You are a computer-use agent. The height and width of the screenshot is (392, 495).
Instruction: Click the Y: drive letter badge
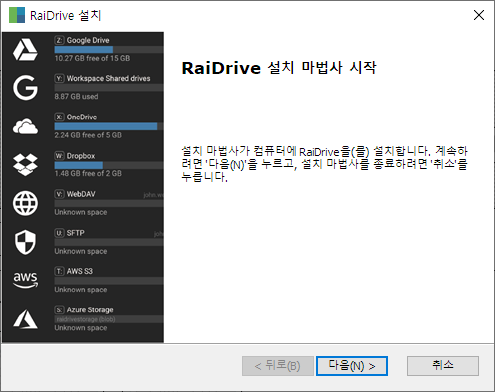[59, 79]
